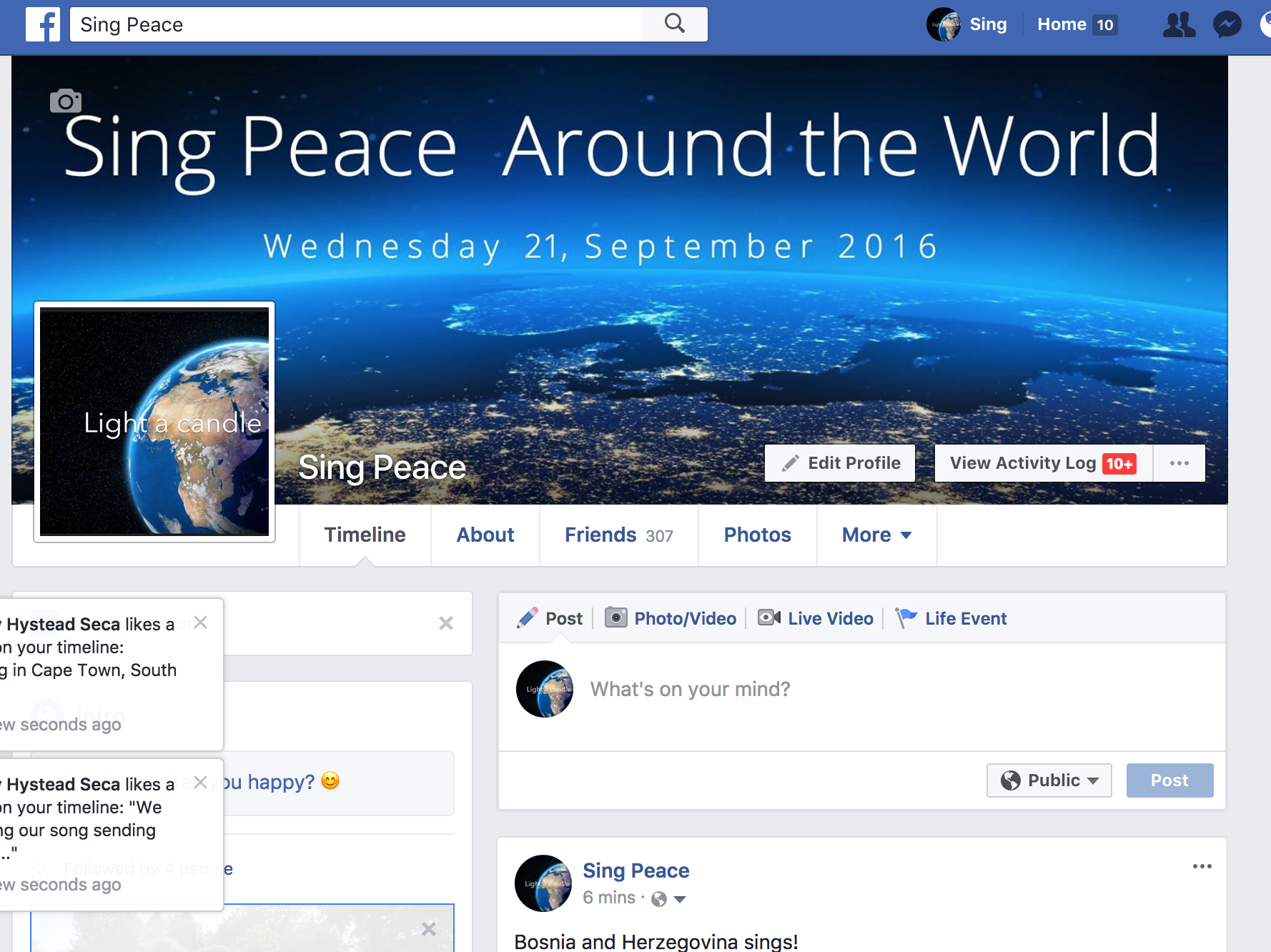Open the Messenger icon

[x=1227, y=25]
